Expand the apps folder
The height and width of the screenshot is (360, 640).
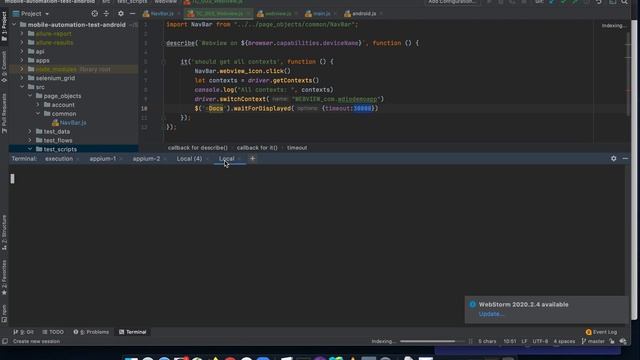[x=22, y=60]
